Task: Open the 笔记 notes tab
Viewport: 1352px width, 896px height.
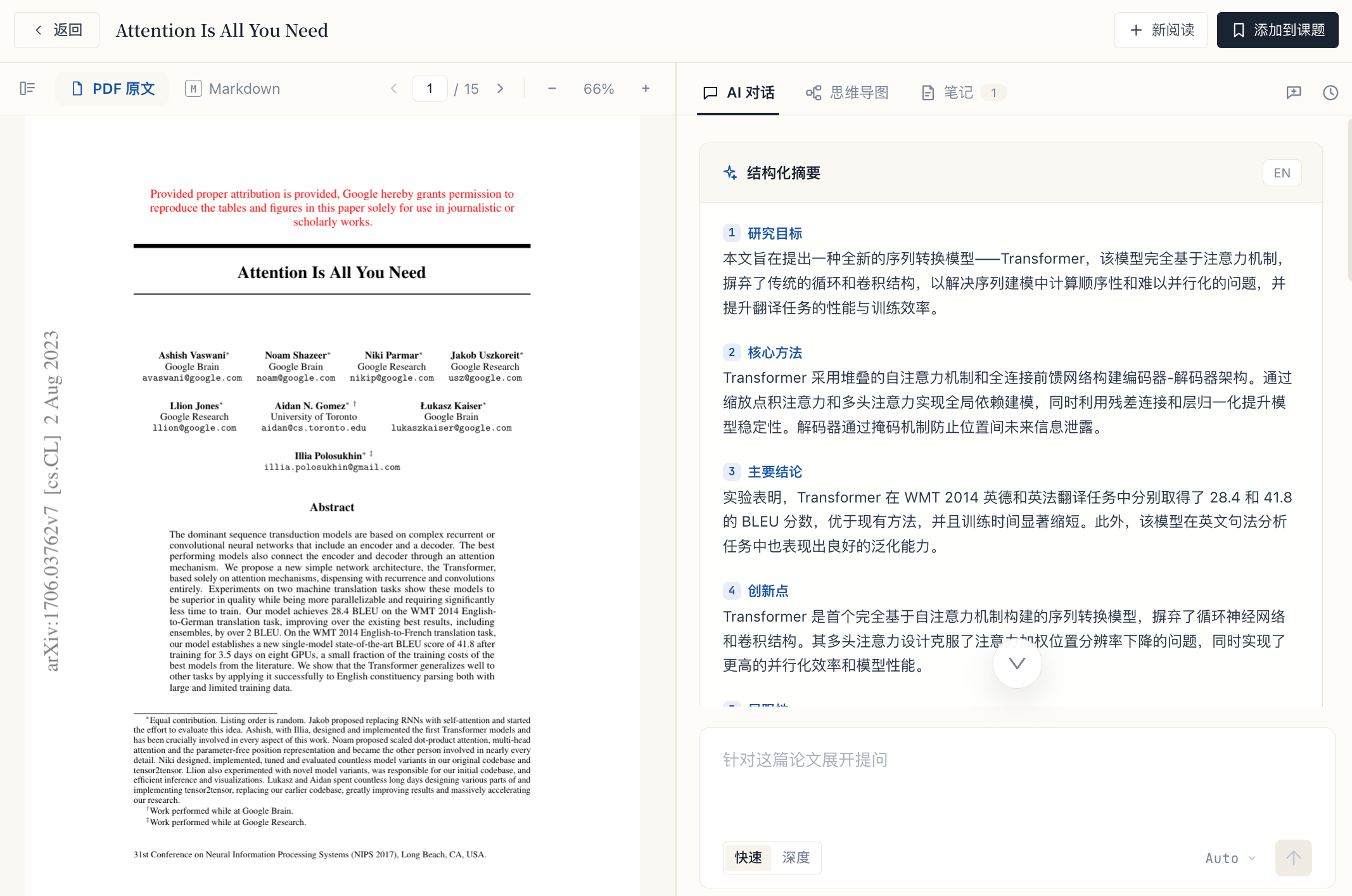Action: tap(963, 93)
